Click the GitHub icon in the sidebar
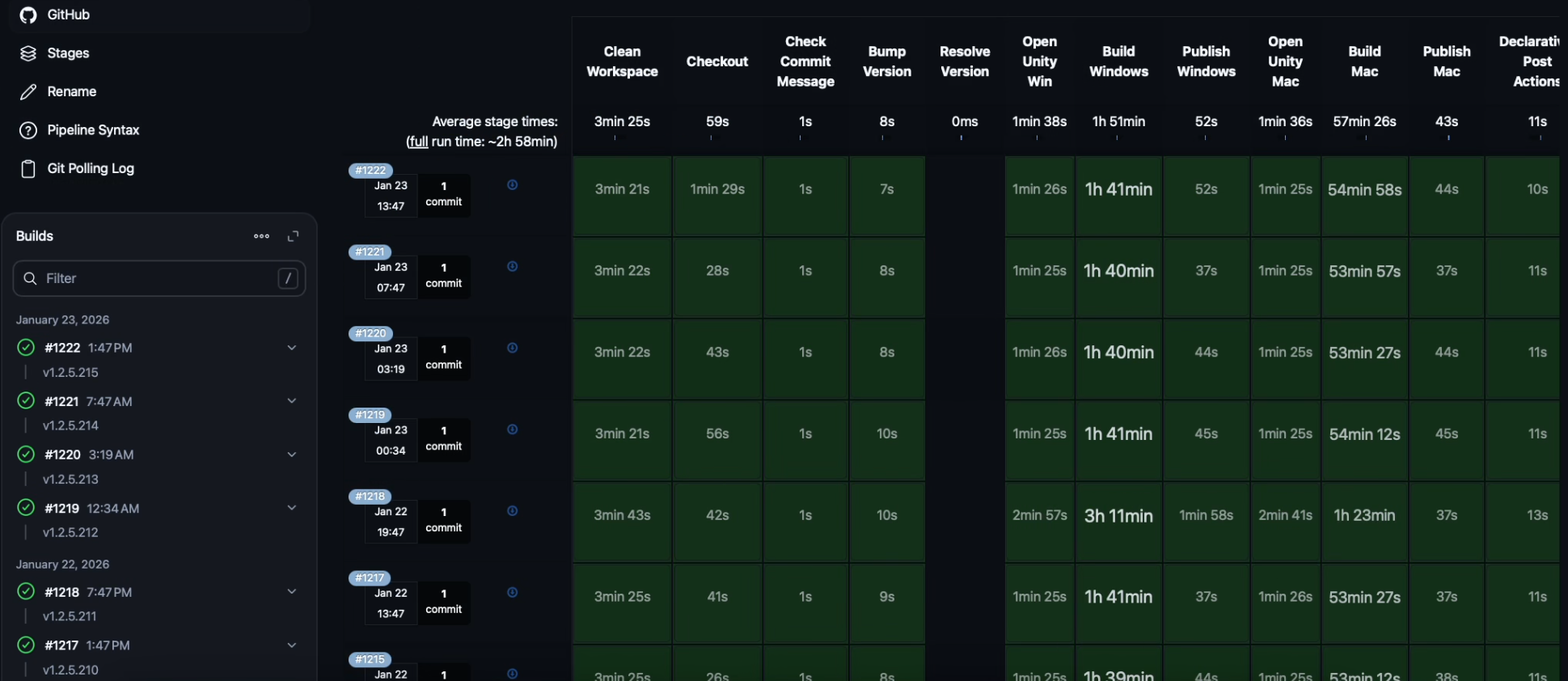 pos(28,15)
